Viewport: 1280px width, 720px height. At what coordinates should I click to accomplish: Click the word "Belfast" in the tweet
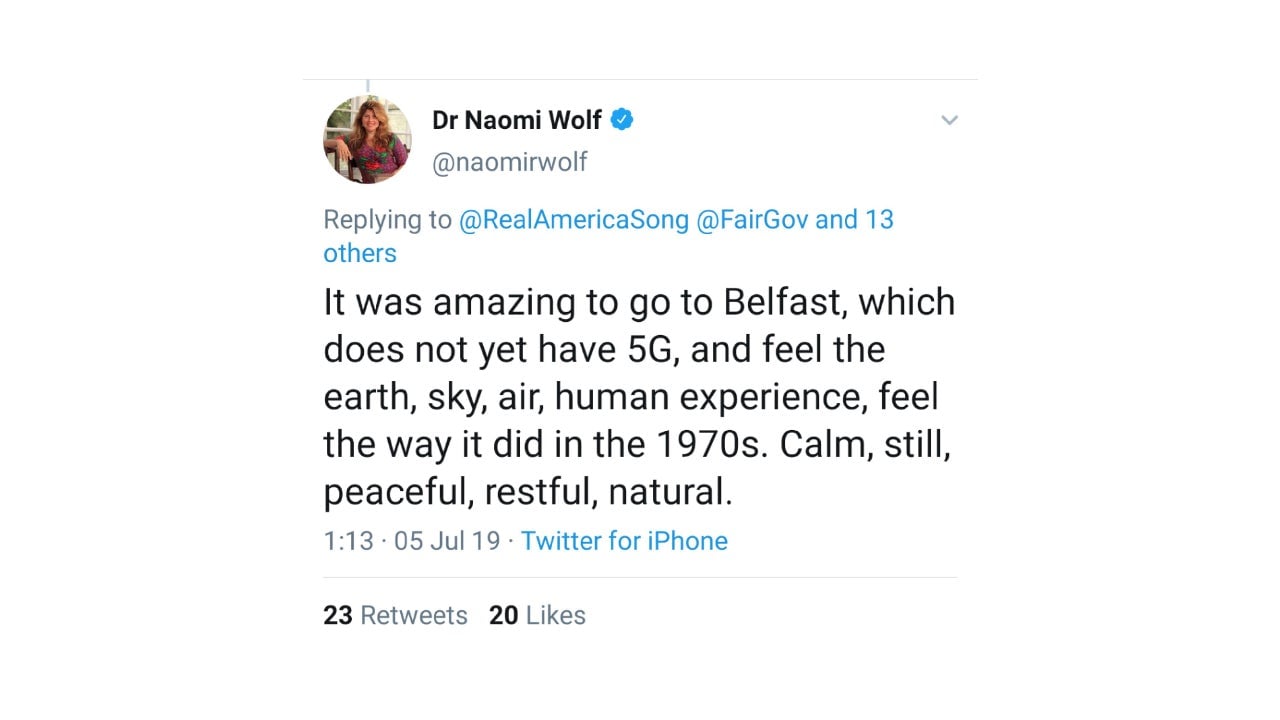[x=785, y=302]
